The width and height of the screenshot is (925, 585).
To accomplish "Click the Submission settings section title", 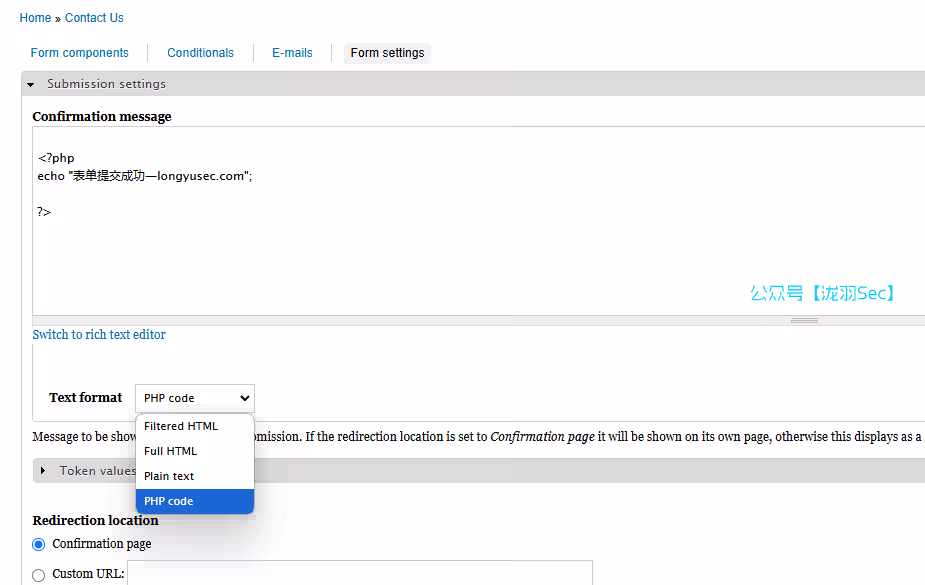I will 106,84.
